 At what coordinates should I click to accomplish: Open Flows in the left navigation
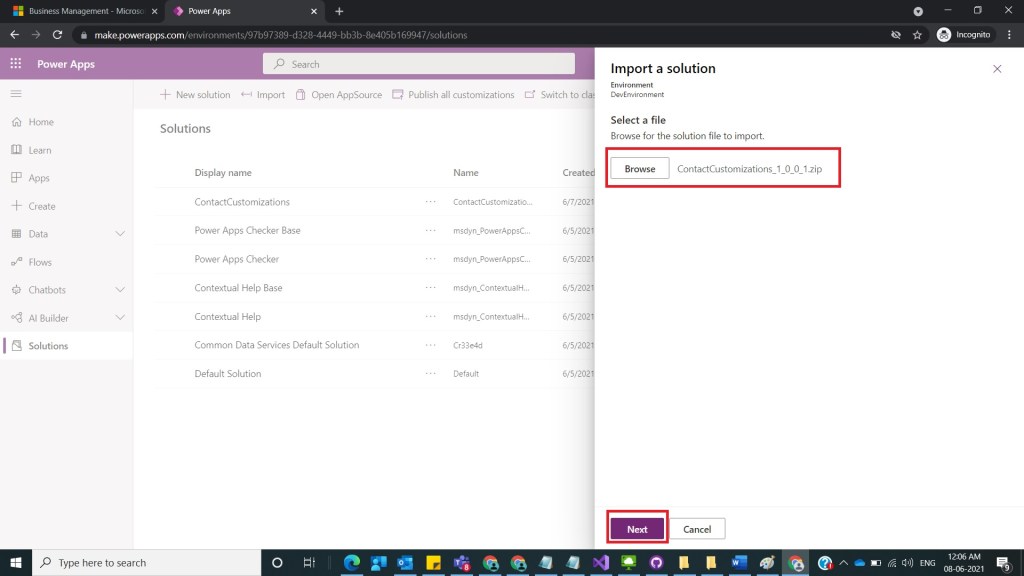40,262
